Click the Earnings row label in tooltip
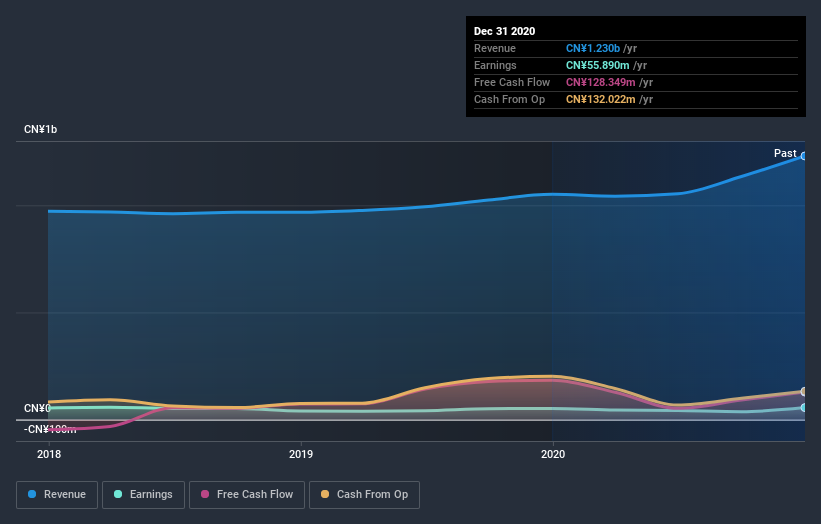The height and width of the screenshot is (524, 821). pos(495,65)
